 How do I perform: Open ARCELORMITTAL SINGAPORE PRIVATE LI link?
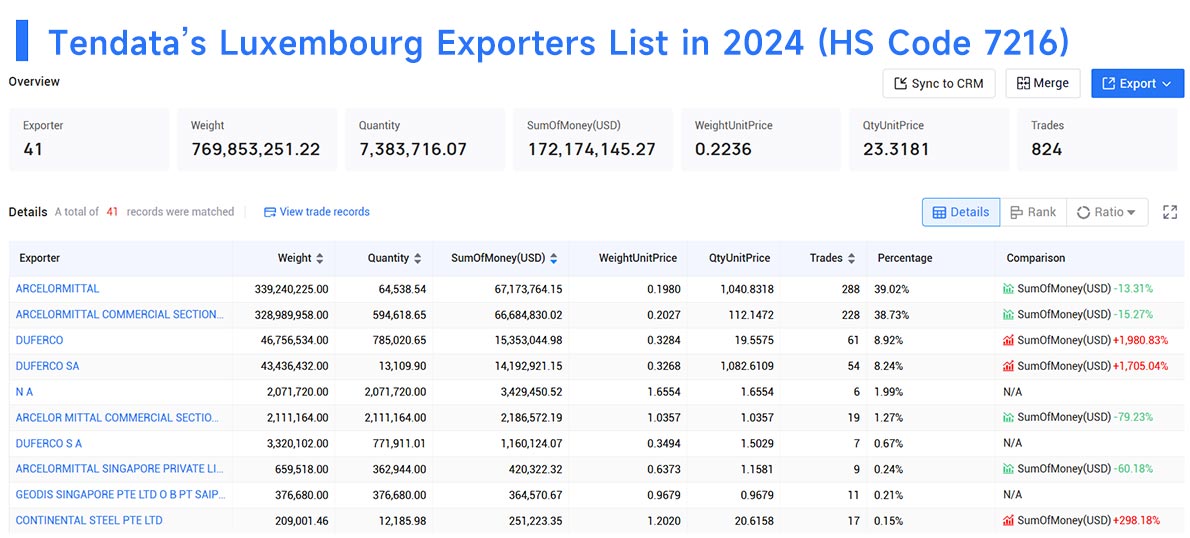tap(120, 469)
